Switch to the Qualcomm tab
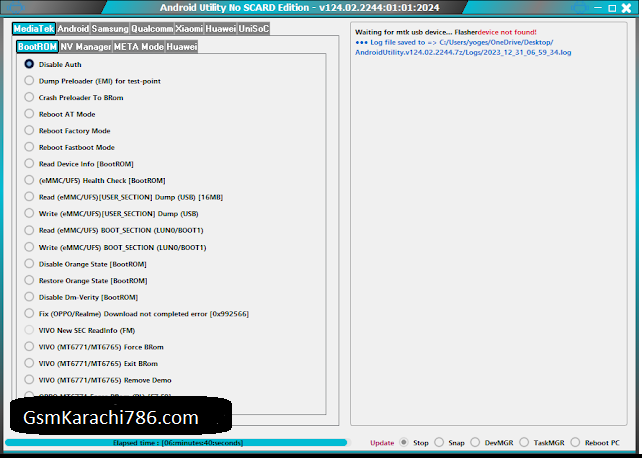642x458 pixels. (152, 29)
